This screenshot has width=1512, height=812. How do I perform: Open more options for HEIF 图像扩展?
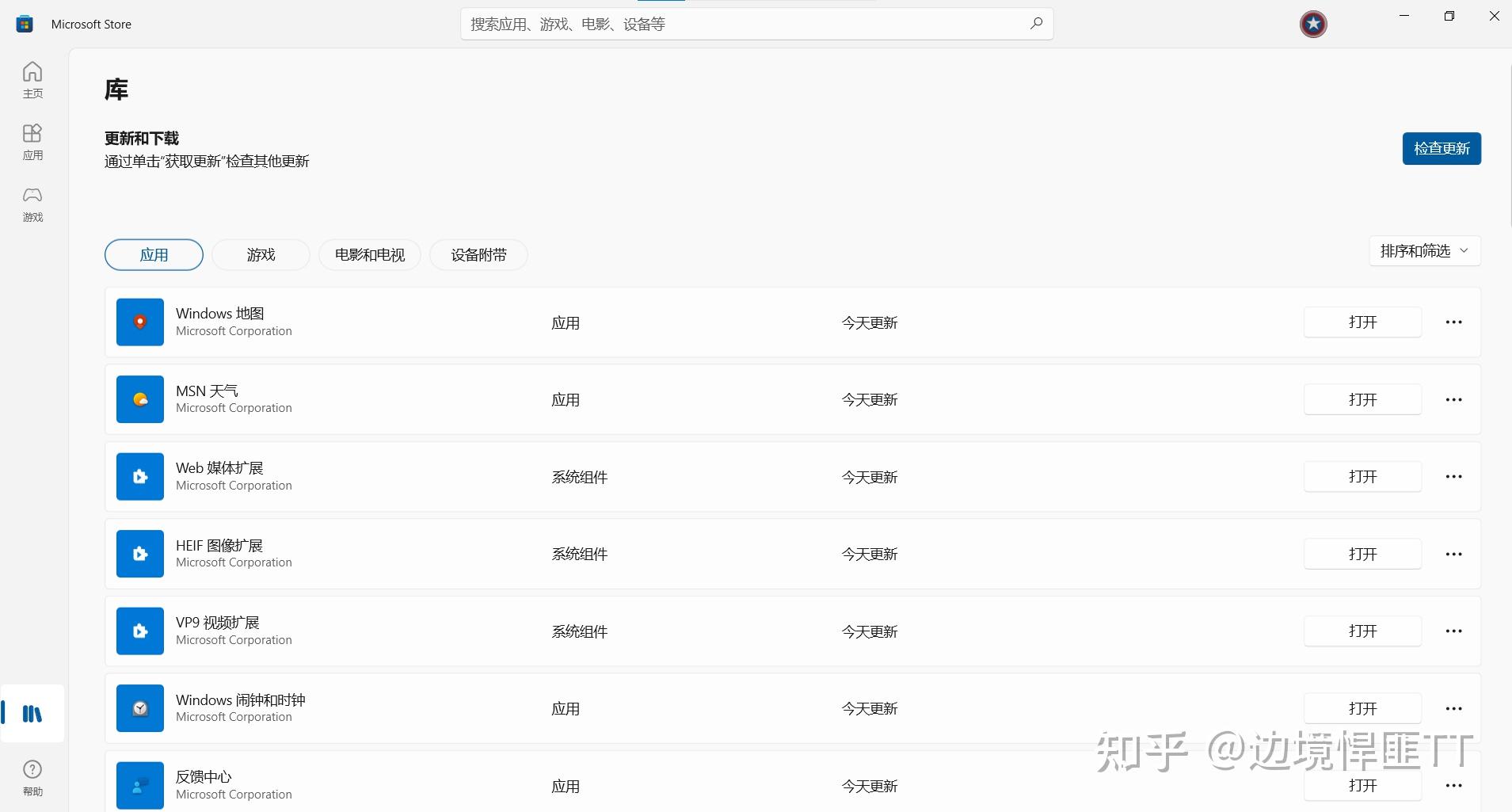pos(1453,554)
